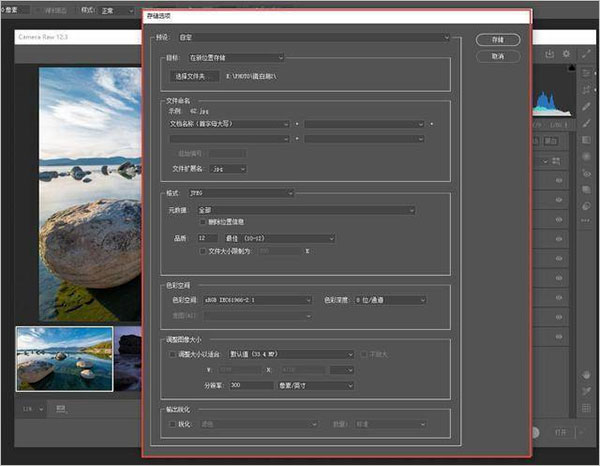Select the Spot removal tool

(586, 107)
